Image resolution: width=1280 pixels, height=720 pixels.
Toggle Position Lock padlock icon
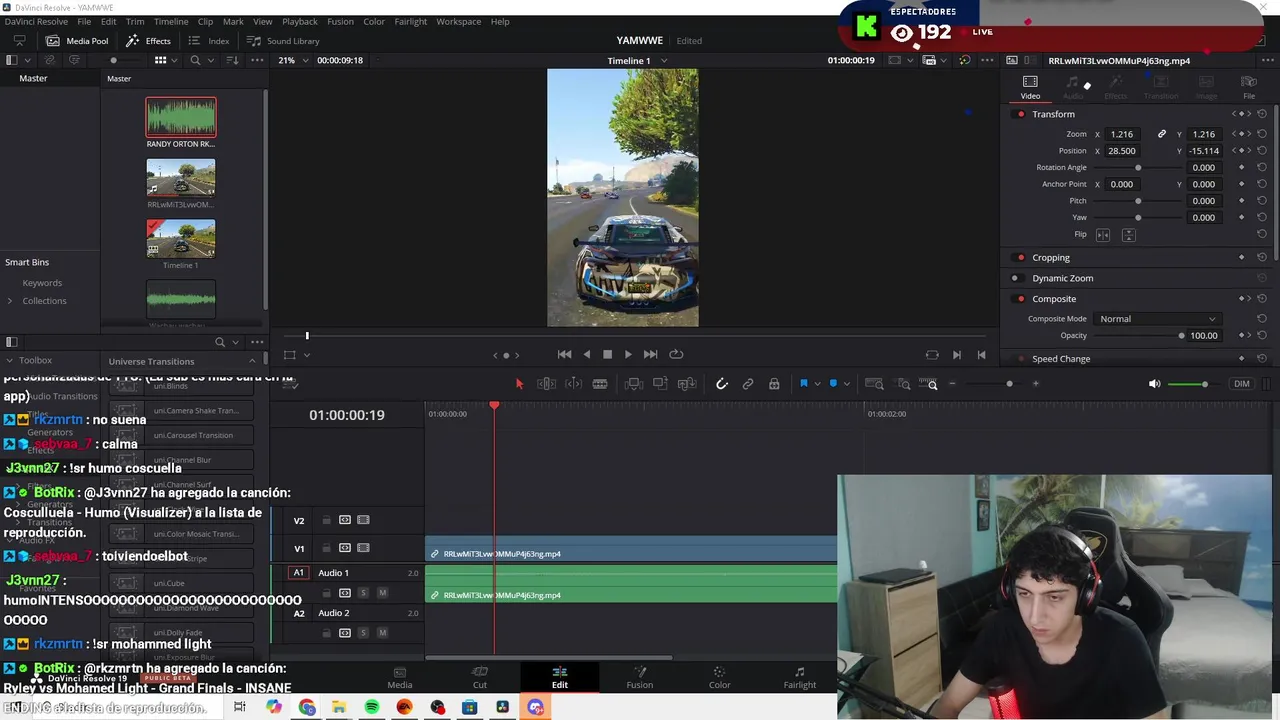[x=774, y=384]
